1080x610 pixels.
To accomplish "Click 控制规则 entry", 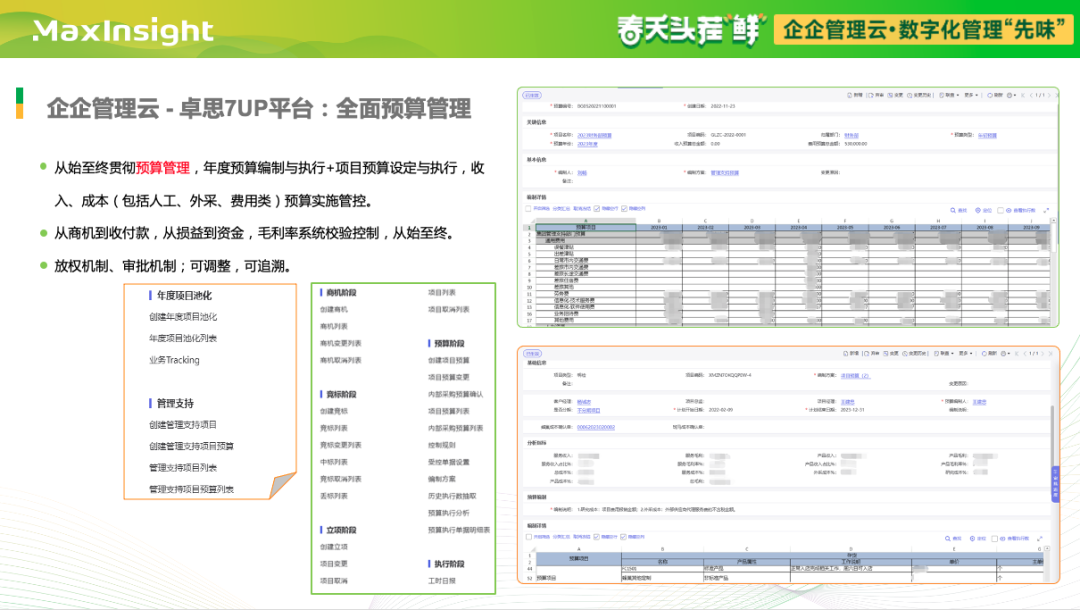I will [442, 445].
